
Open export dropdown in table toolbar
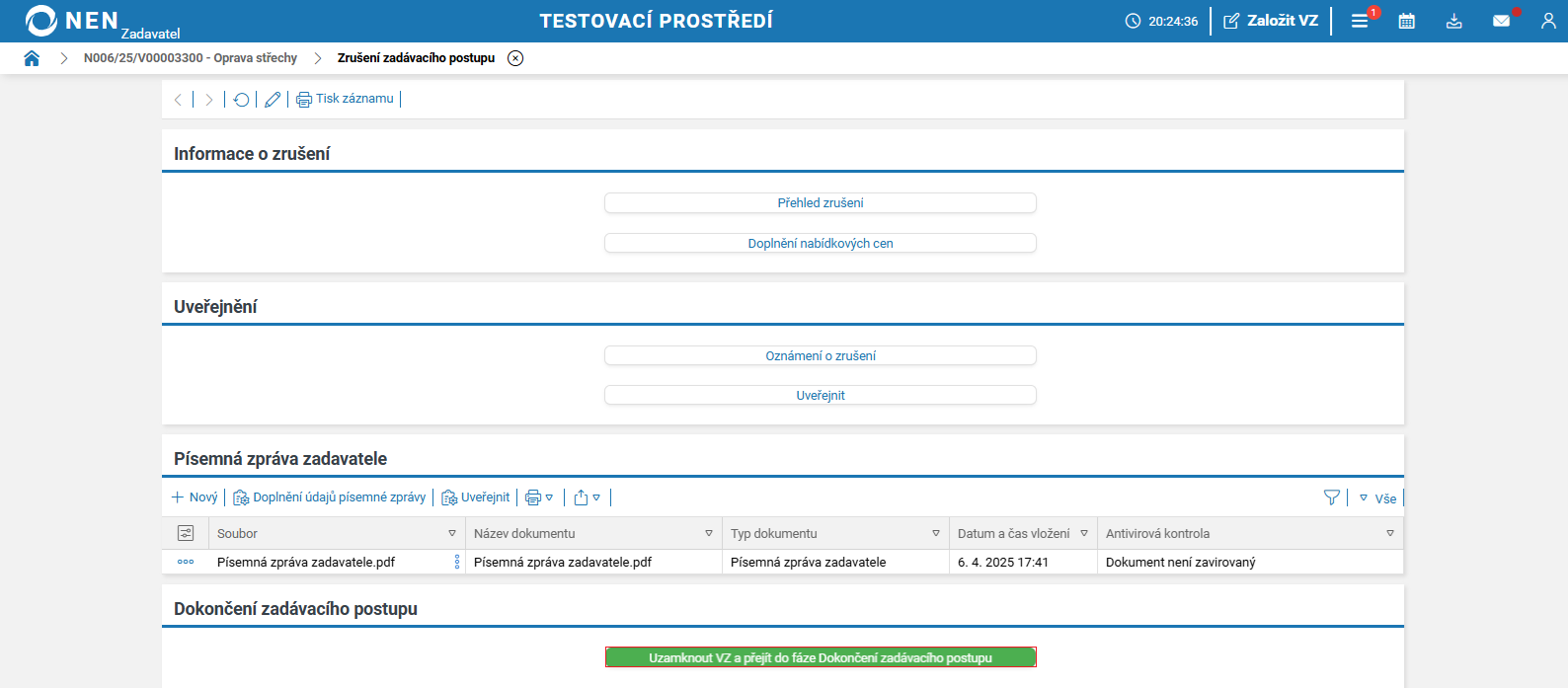pos(587,497)
